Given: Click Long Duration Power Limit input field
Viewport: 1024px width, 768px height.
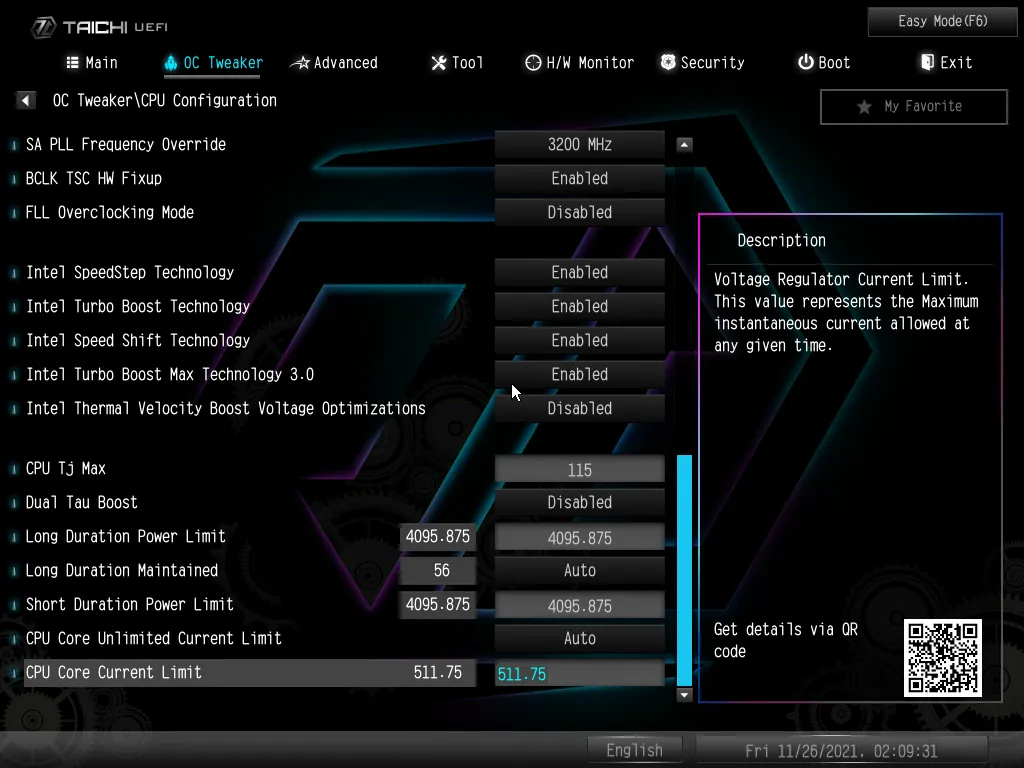Looking at the screenshot, I should tap(580, 537).
